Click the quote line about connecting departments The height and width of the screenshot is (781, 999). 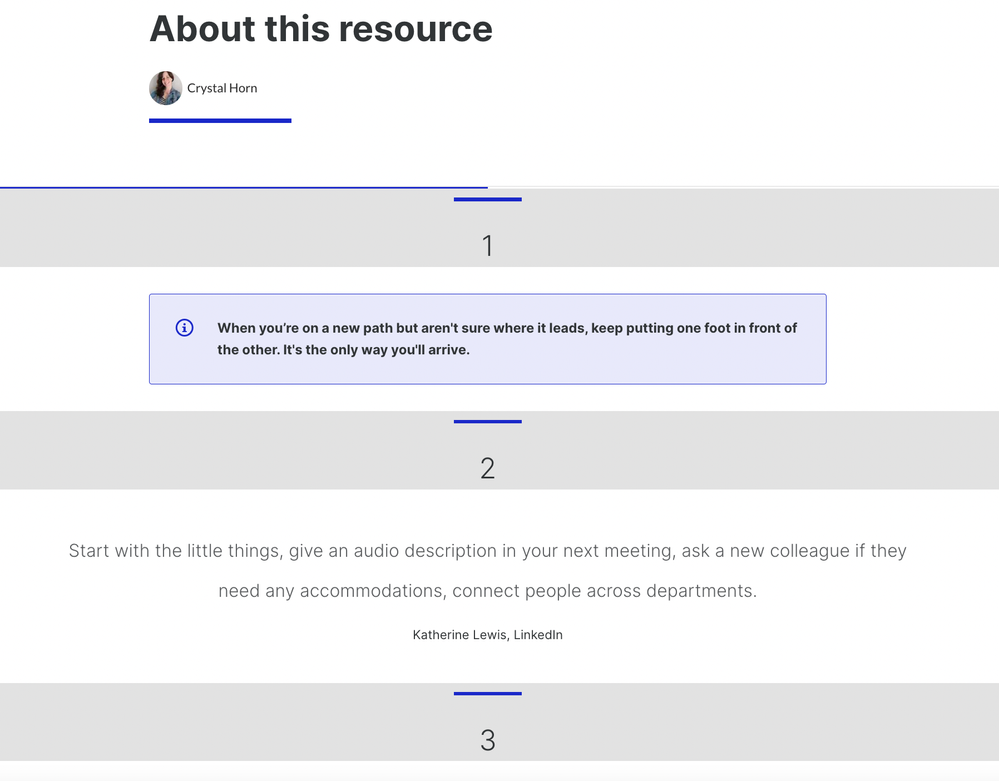pos(487,591)
